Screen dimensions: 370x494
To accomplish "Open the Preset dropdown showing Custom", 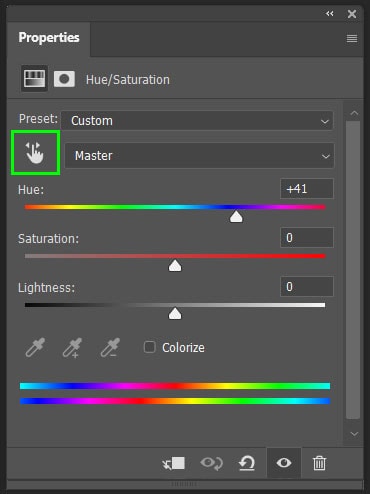I will [x=197, y=120].
